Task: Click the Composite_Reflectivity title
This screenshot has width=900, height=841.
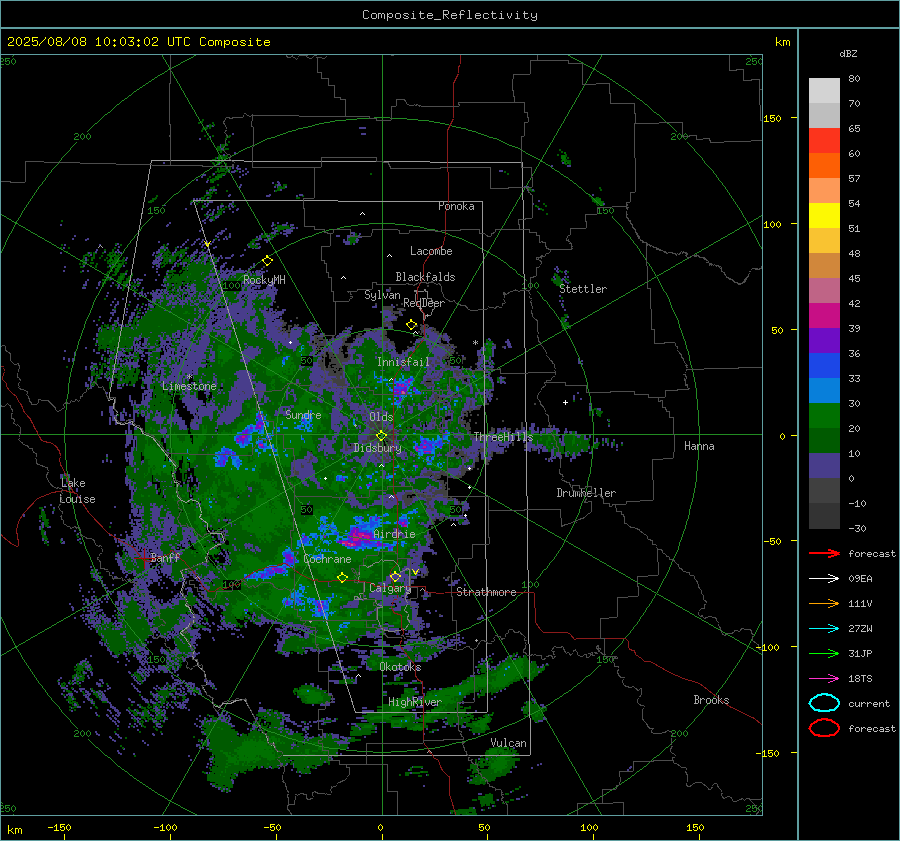Action: [450, 15]
